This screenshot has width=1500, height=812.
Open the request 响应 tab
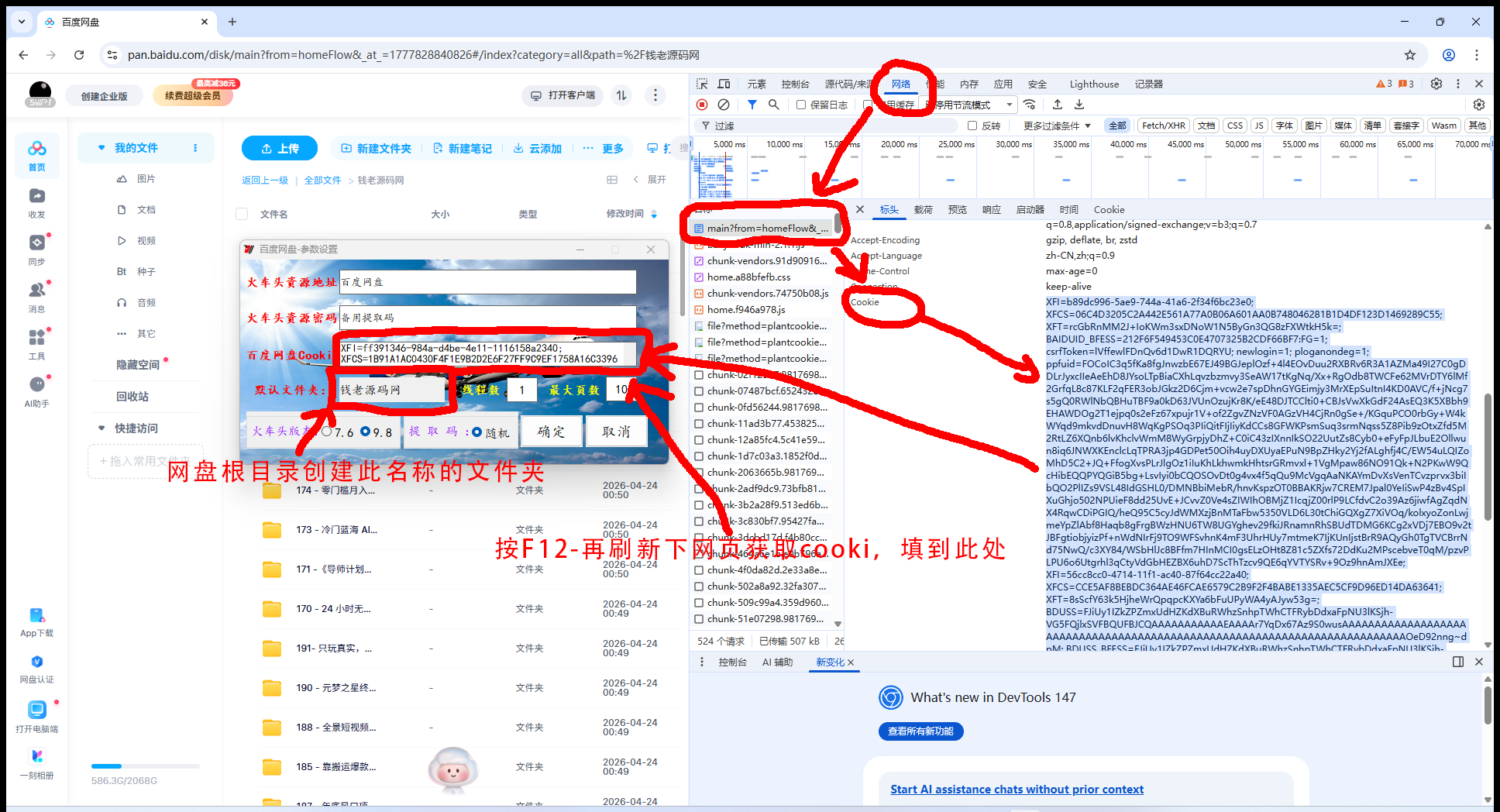[992, 210]
